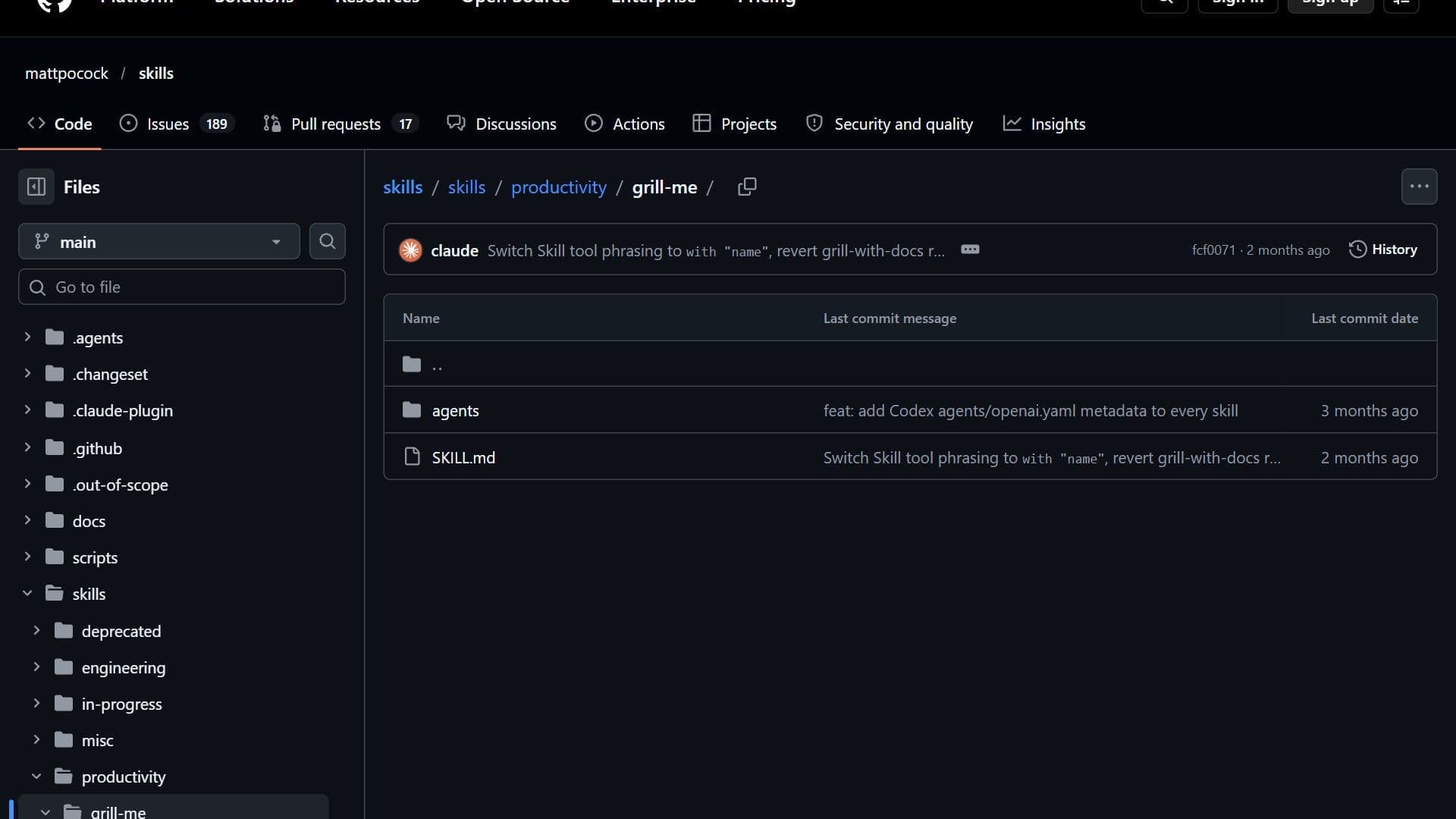Viewport: 1456px width, 819px height.
Task: Expand the deprecated folder
Action: [36, 630]
